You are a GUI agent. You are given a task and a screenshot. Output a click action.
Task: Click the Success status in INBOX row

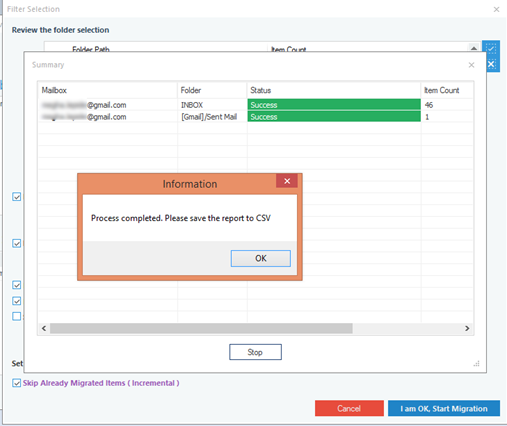click(334, 105)
